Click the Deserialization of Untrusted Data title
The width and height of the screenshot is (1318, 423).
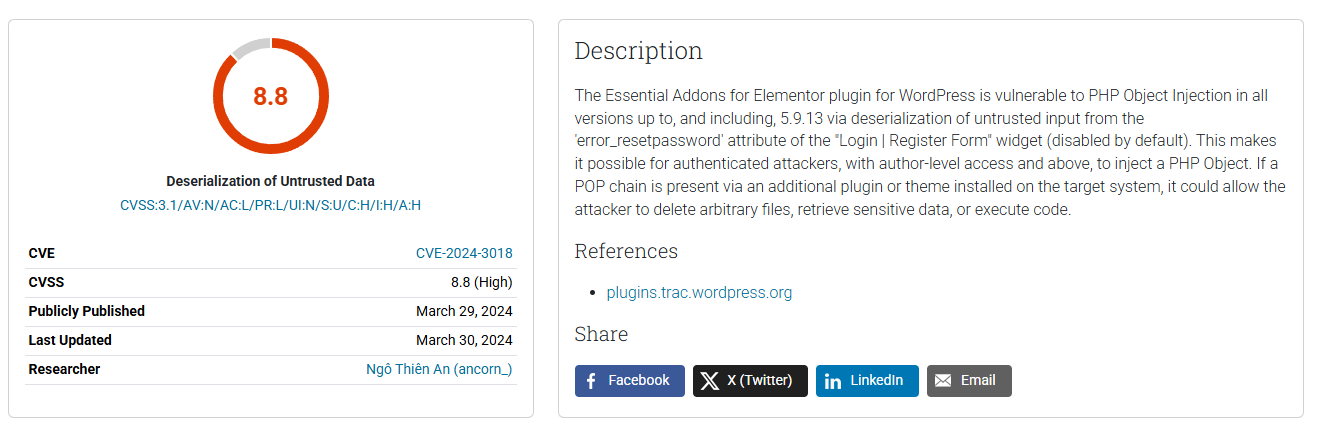coord(270,181)
